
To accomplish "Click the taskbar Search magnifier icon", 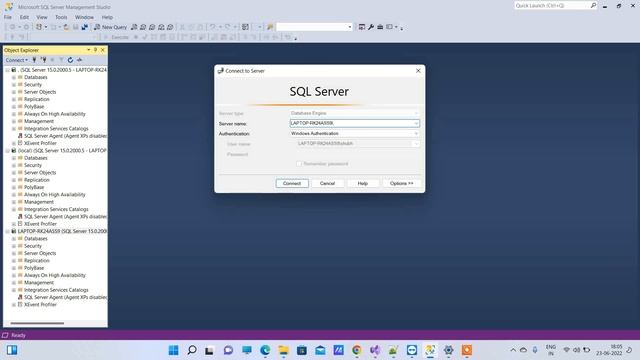I will tap(192, 350).
